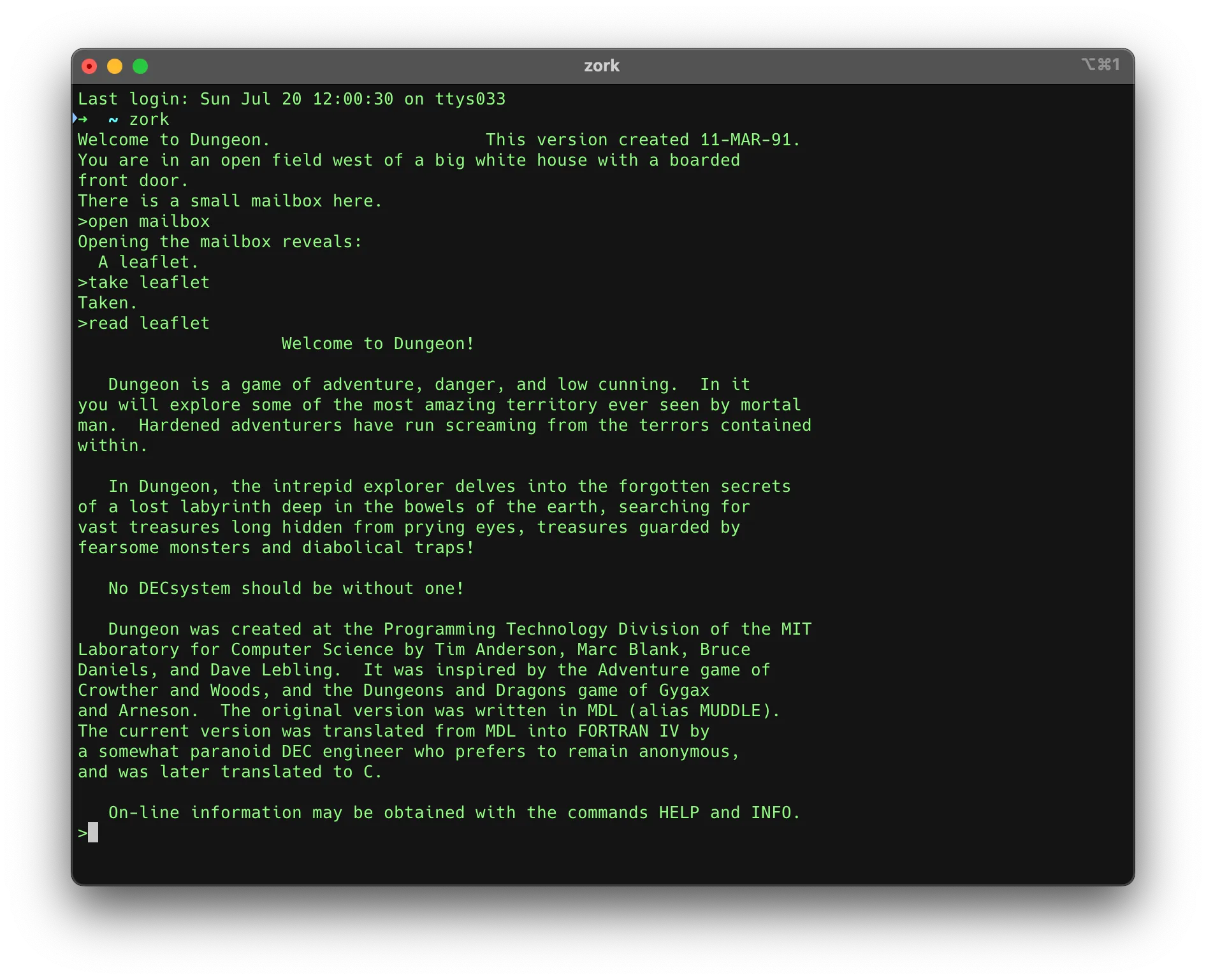Image resolution: width=1206 pixels, height=980 pixels.
Task: Click the Last login timestamp line
Action: click(292, 99)
